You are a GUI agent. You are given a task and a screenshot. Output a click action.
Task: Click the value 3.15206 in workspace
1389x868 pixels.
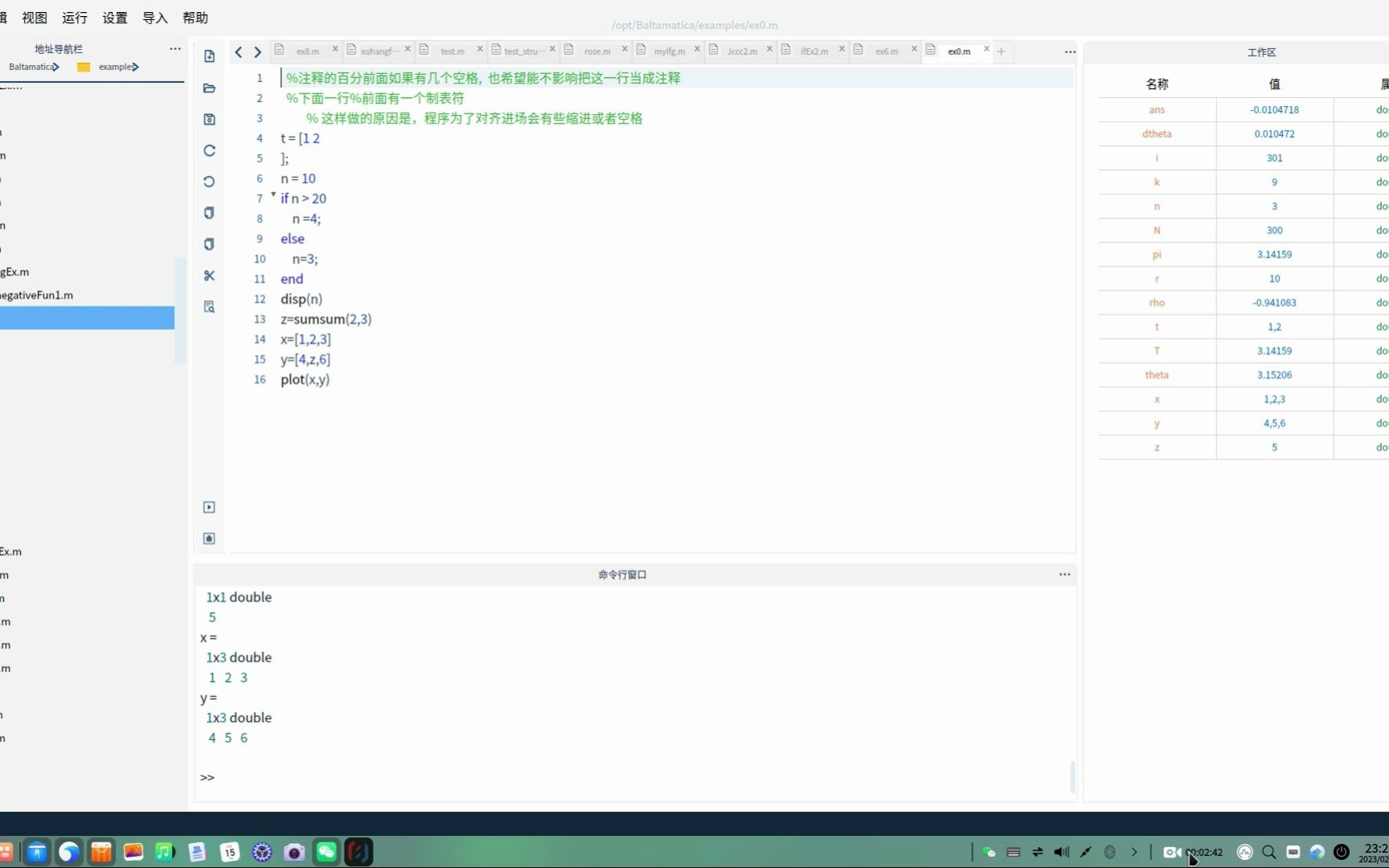[x=1274, y=375]
